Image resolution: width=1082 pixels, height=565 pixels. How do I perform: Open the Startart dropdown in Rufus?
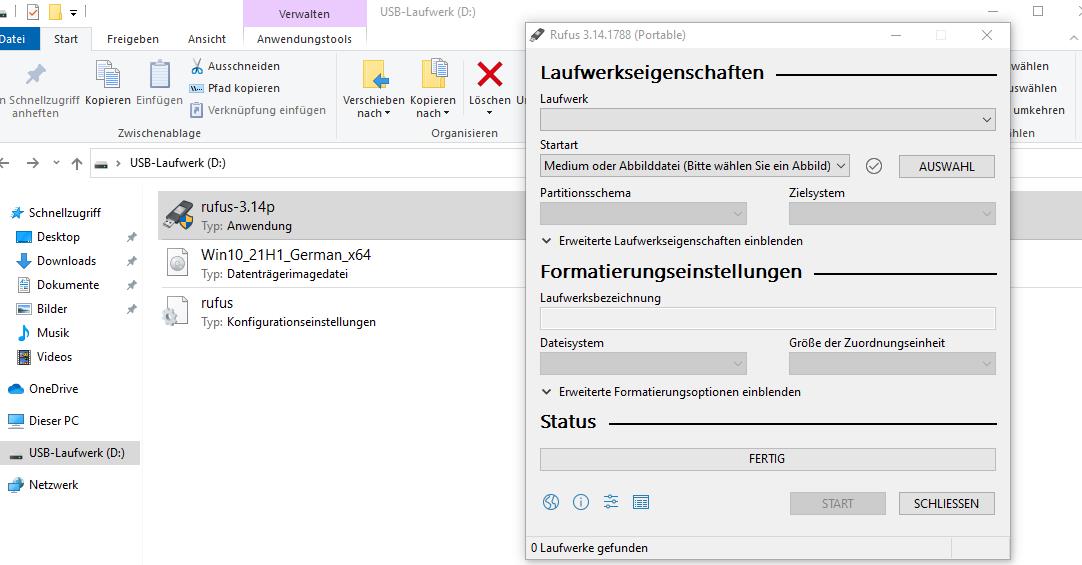(x=695, y=166)
